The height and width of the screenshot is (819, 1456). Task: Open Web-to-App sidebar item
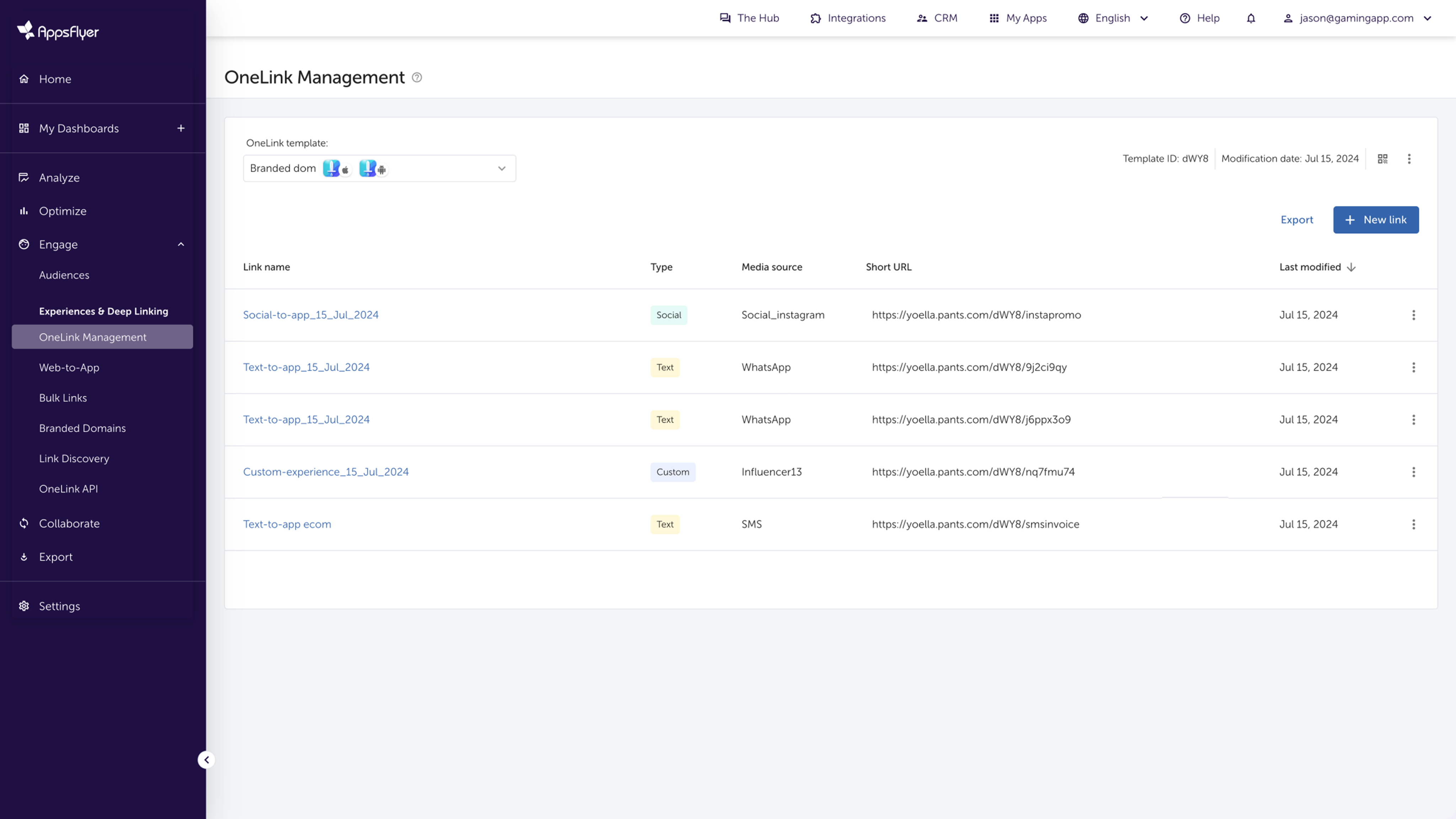pos(69,368)
